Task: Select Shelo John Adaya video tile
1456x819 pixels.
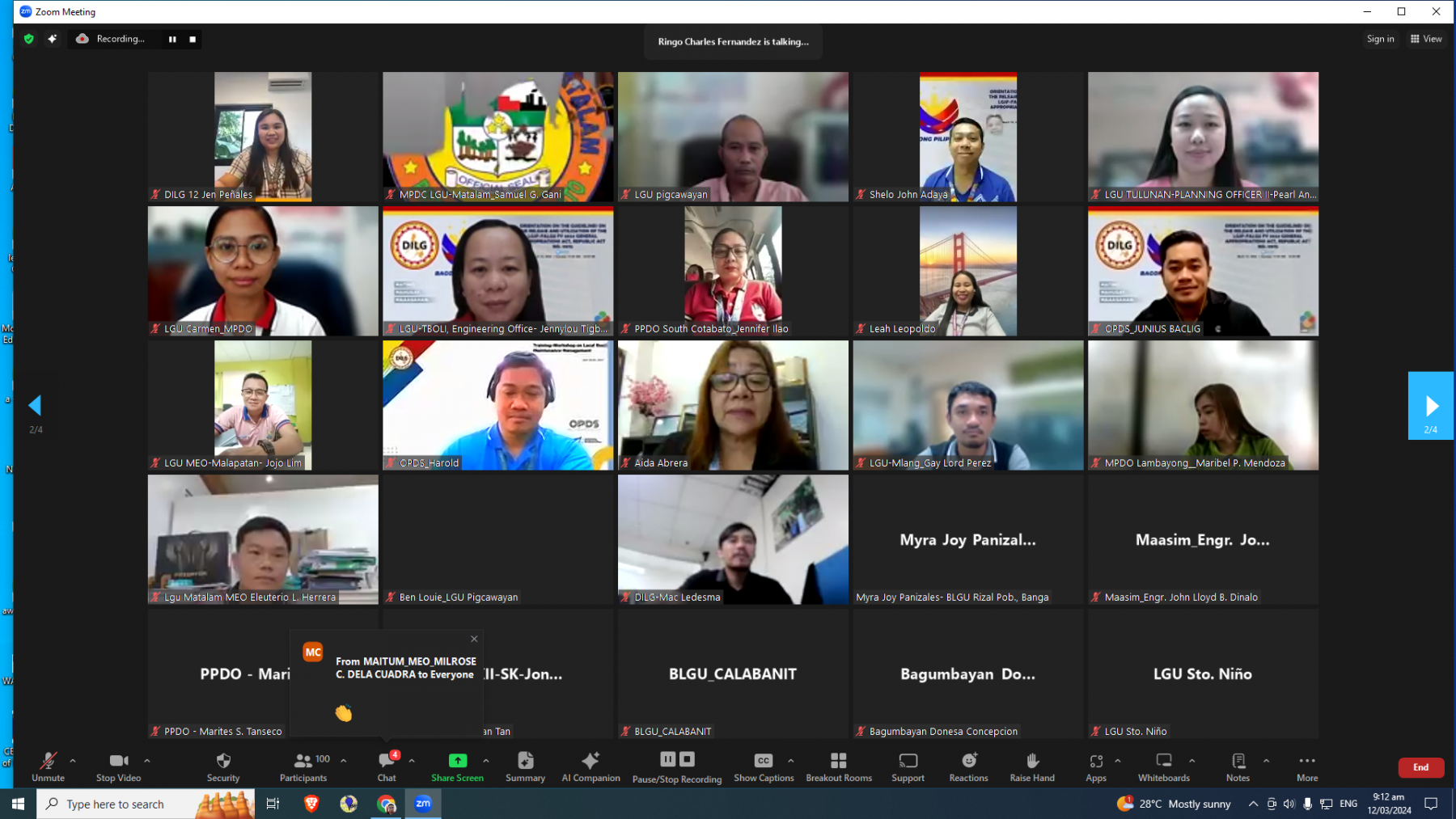Action: tap(968, 137)
